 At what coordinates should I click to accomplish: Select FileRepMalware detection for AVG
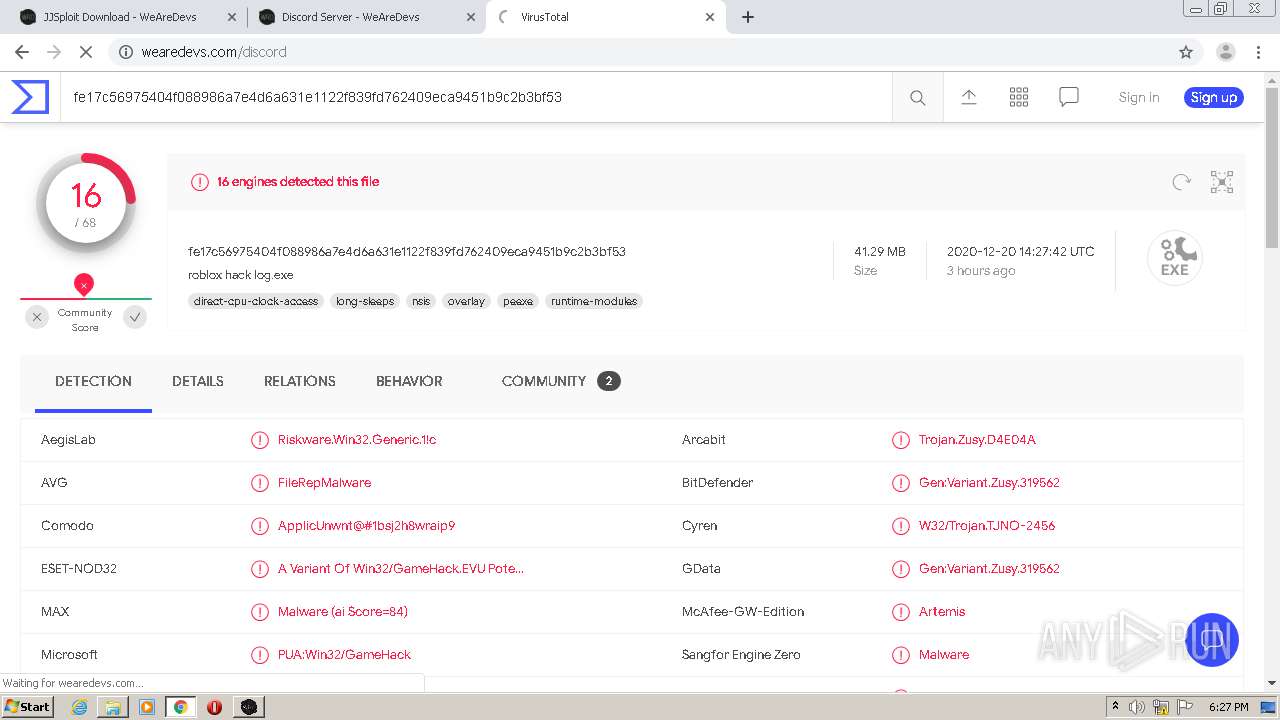pyautogui.click(x=324, y=483)
